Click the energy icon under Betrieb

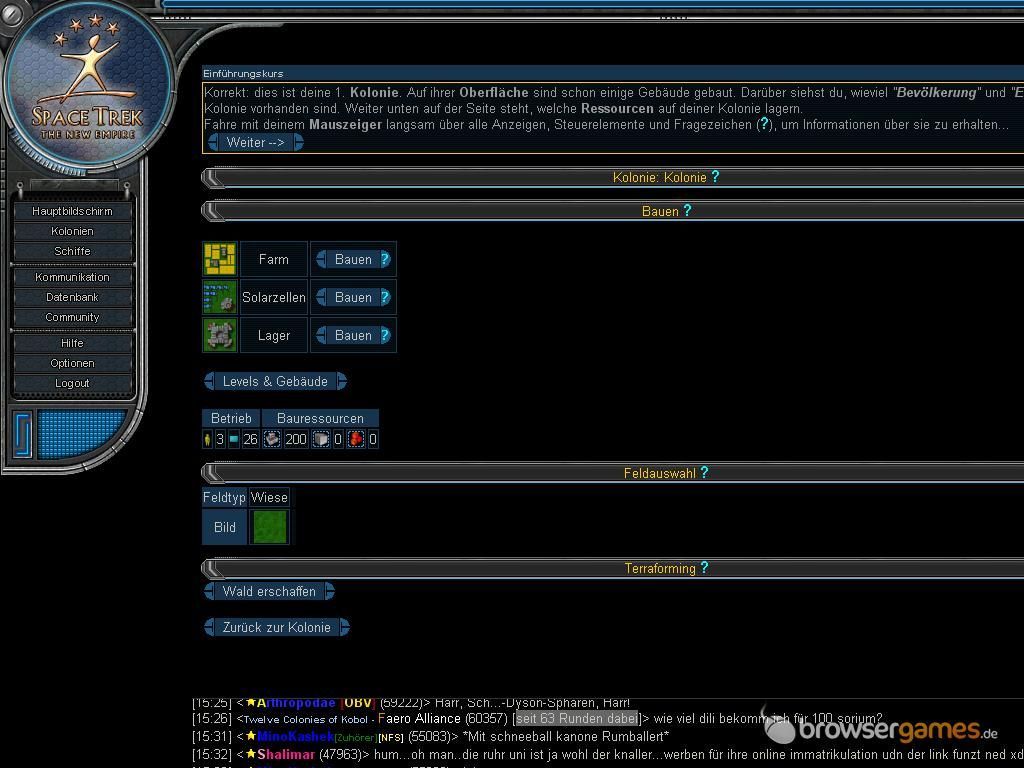tap(234, 439)
